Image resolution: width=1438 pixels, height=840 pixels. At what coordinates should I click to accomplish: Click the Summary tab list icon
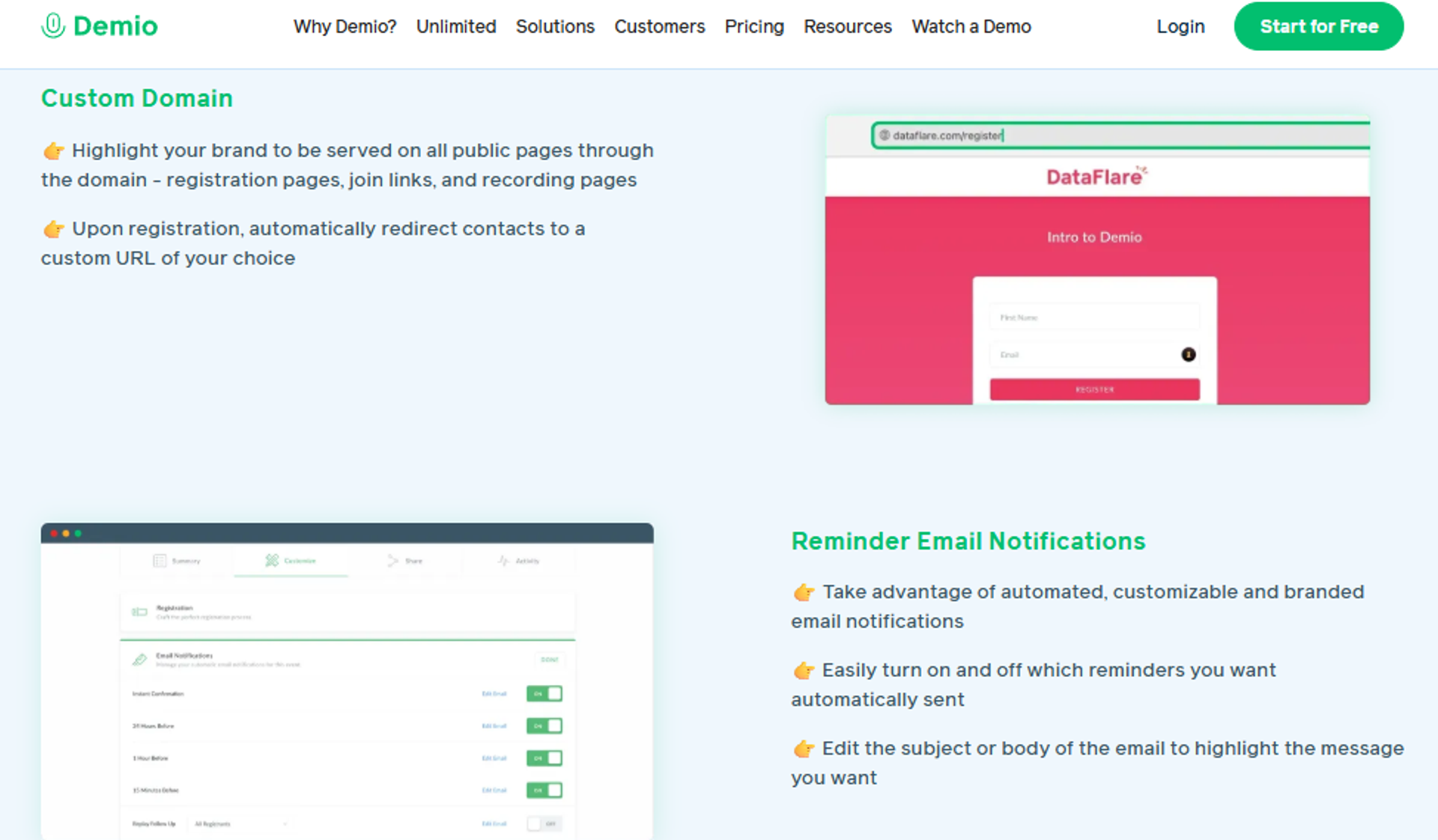160,561
